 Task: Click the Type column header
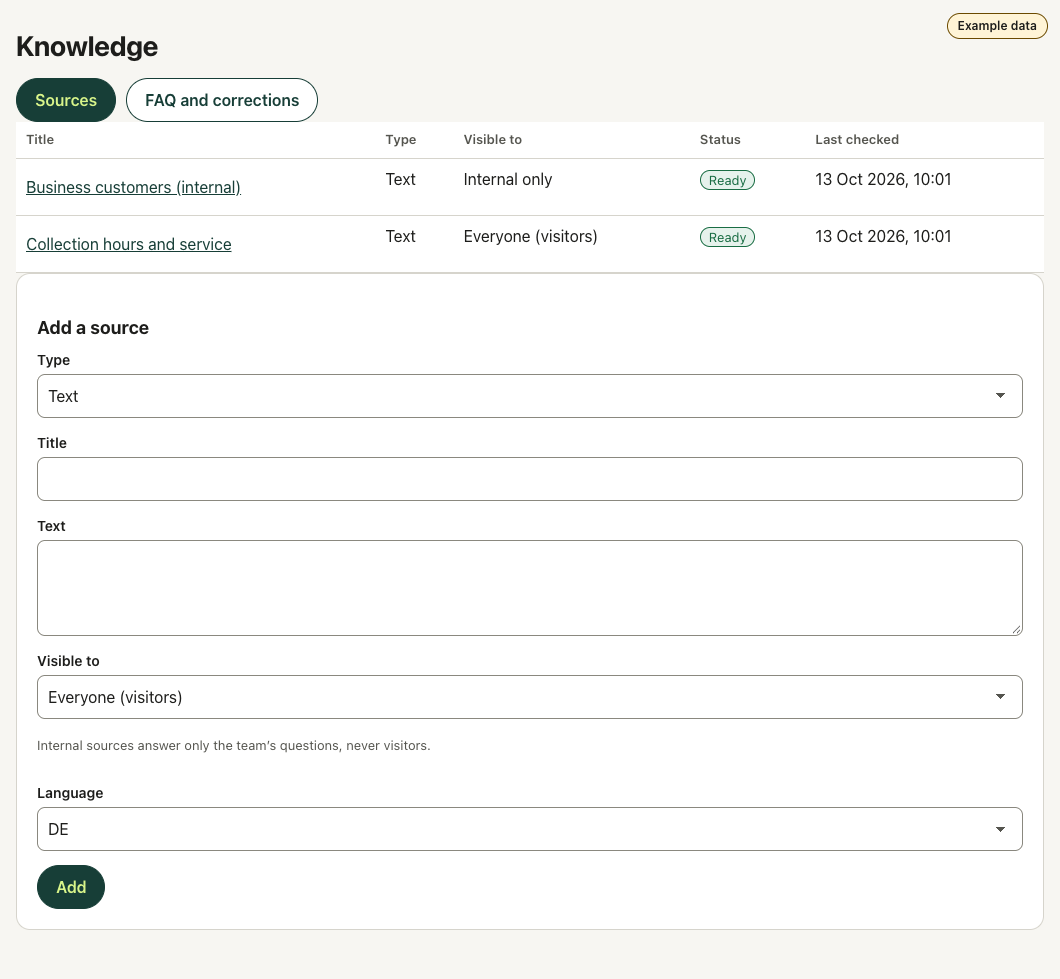tap(400, 139)
